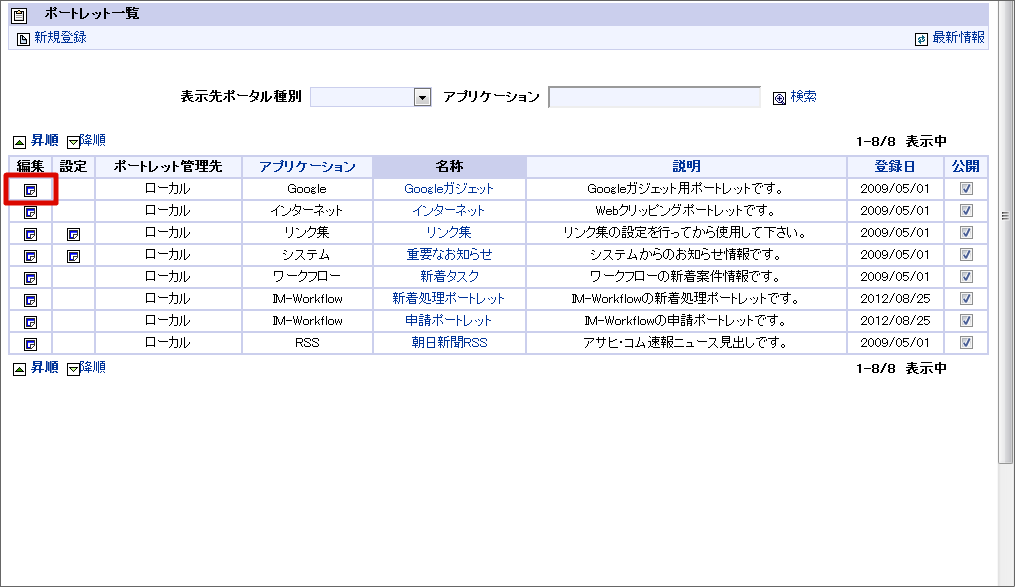Open 申請ポートレット link
1015x587 pixels.
pos(449,320)
